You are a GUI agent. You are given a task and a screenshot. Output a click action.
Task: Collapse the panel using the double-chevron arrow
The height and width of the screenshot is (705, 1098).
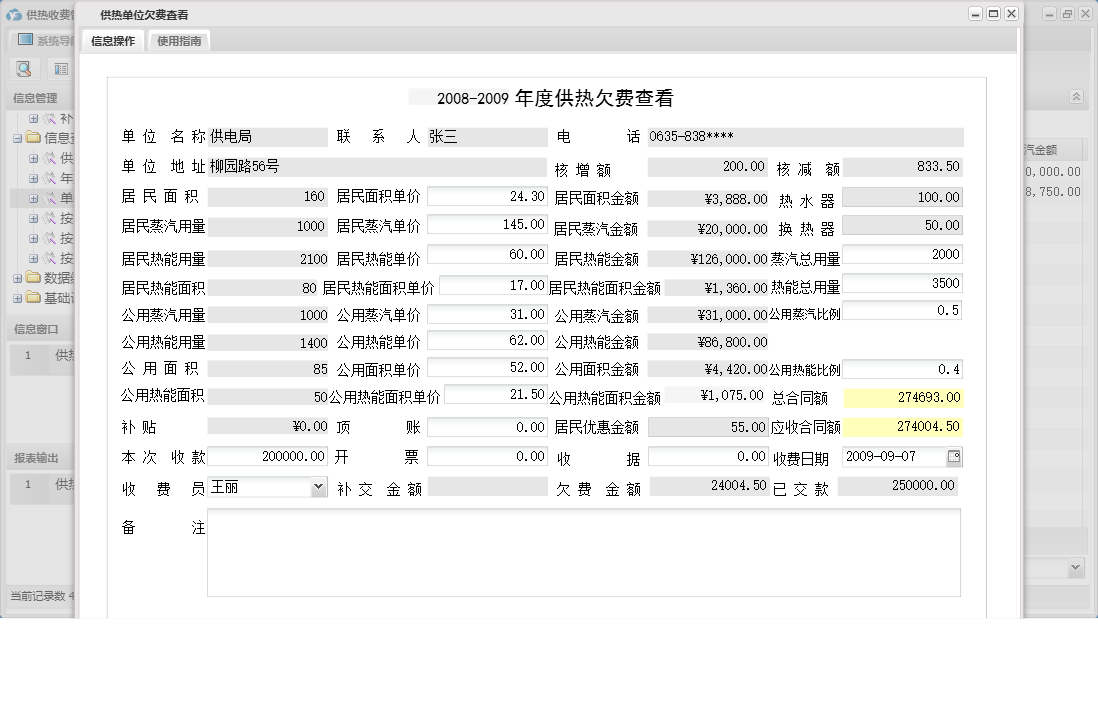pyautogui.click(x=1077, y=98)
